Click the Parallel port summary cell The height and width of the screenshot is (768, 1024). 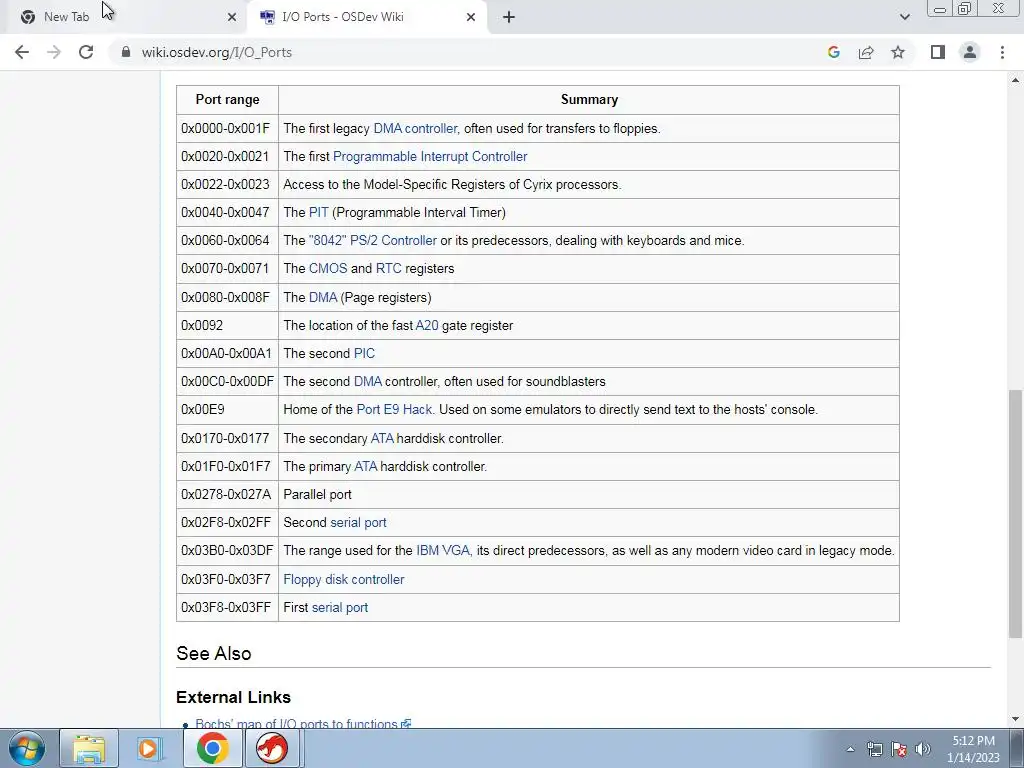pos(589,495)
